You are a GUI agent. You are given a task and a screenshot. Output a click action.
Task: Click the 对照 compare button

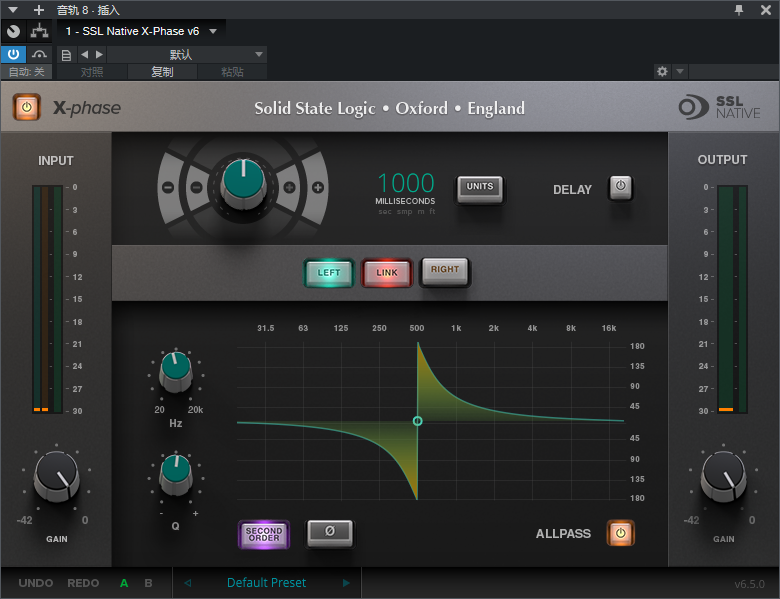pyautogui.click(x=92, y=72)
